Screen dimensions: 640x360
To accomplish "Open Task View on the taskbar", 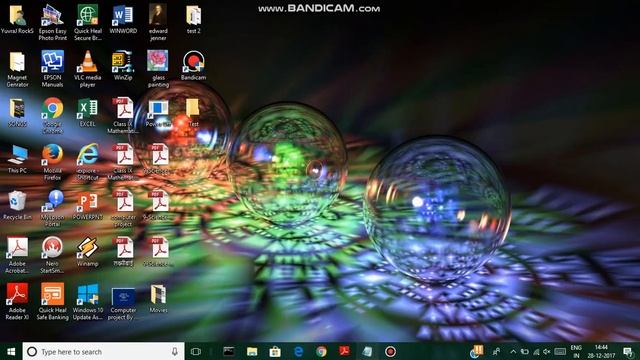I will pyautogui.click(x=196, y=351).
